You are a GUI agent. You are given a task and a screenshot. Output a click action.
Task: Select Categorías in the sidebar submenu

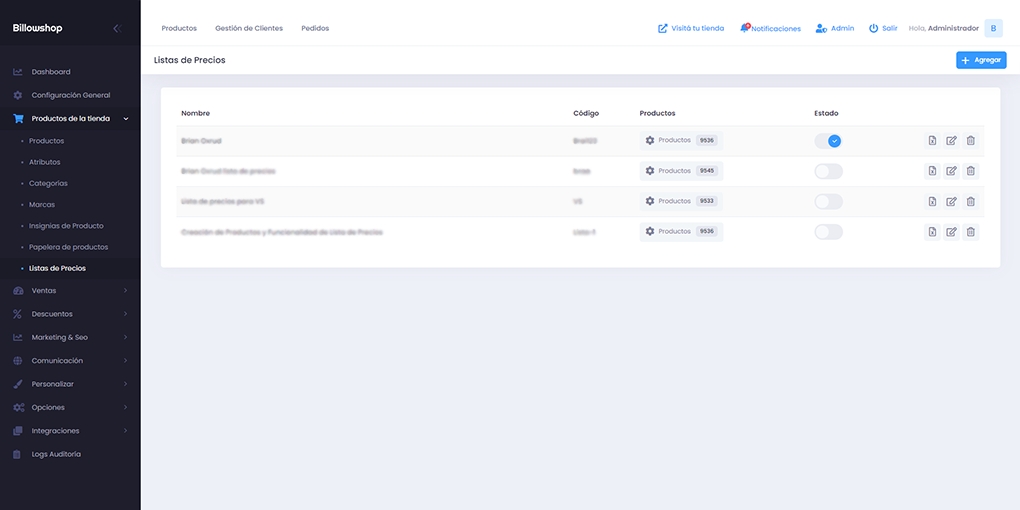[48, 183]
